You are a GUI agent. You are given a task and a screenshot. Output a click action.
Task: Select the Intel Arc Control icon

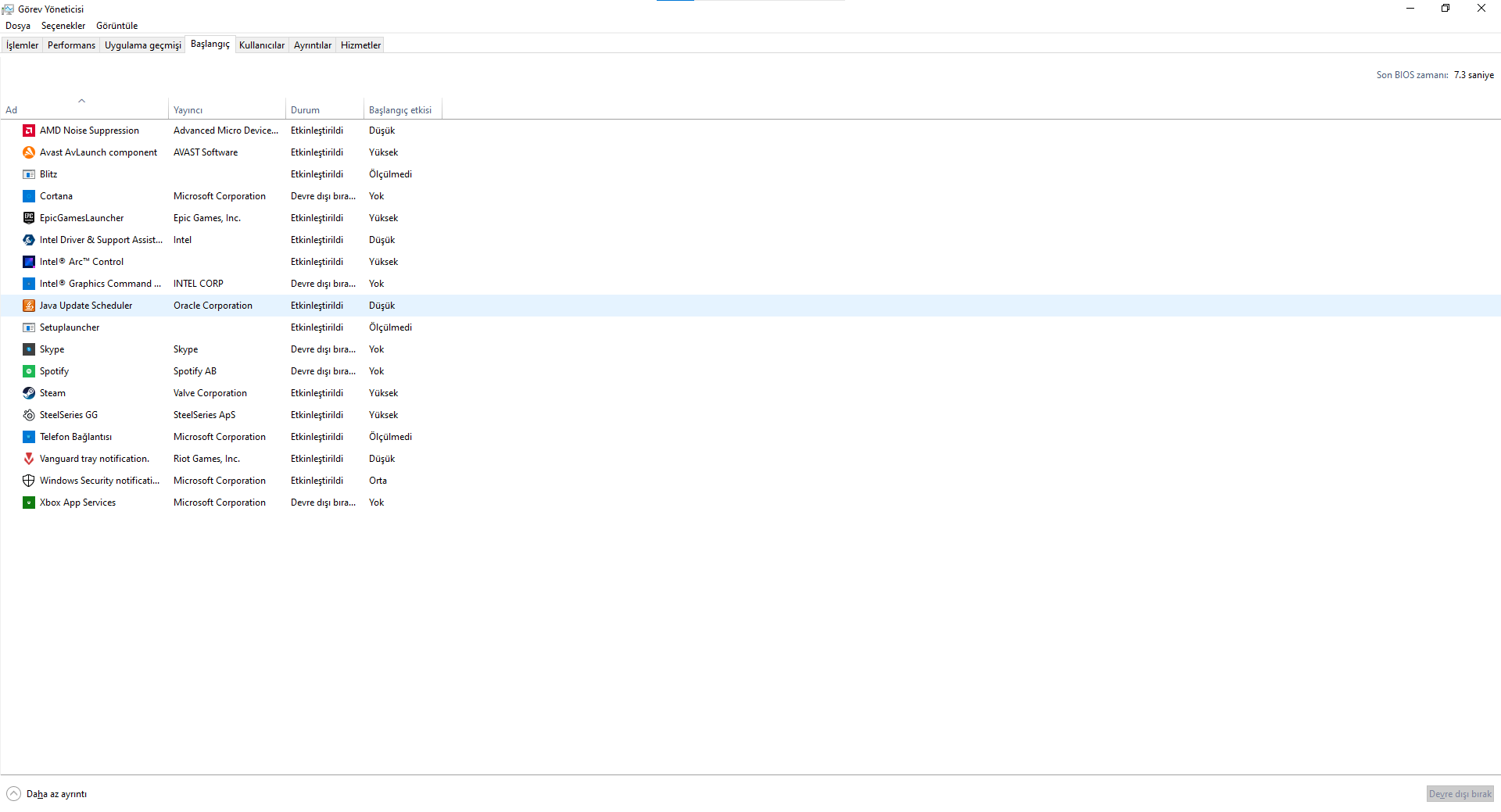point(29,262)
